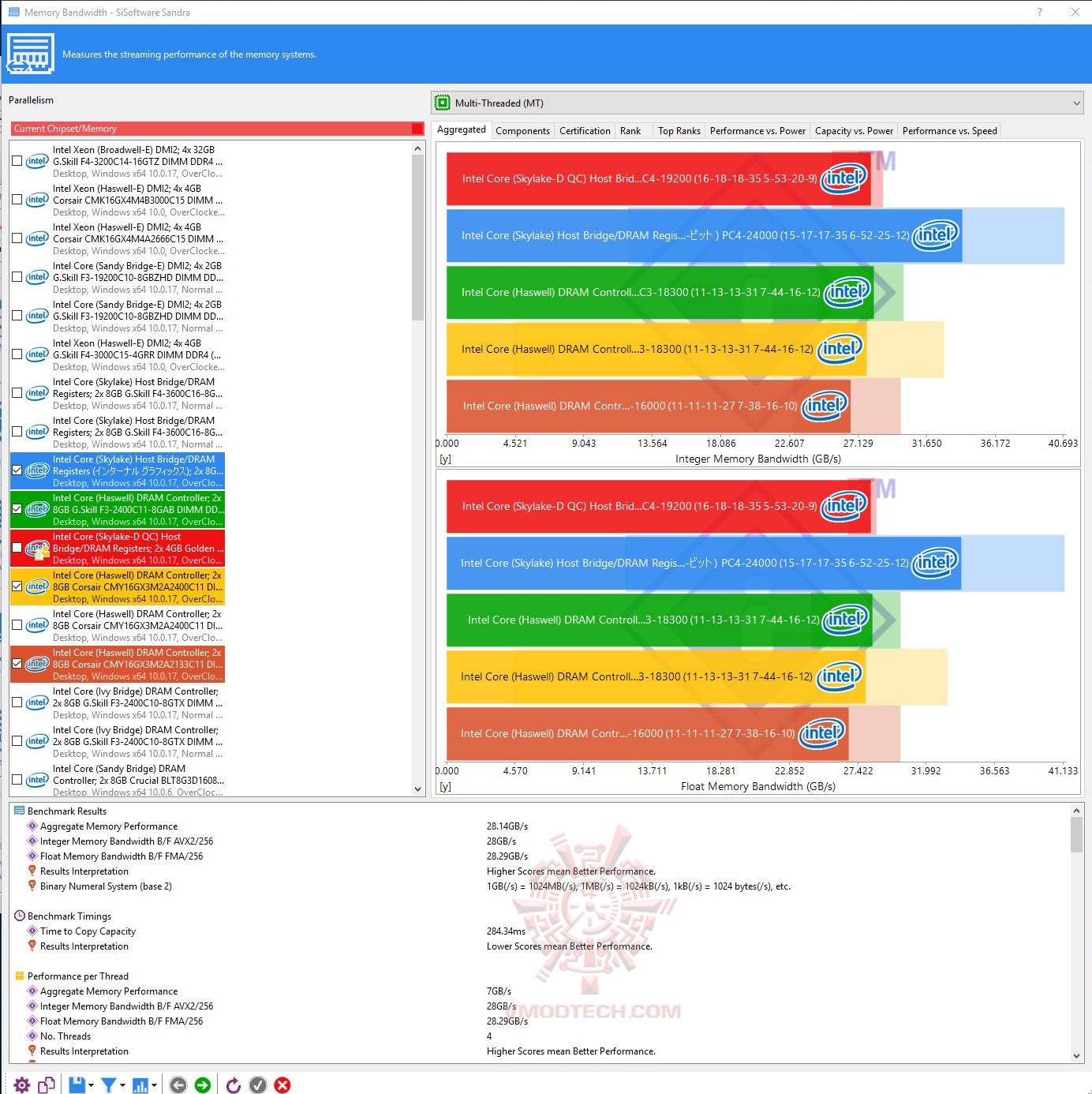This screenshot has width=1092, height=1094.
Task: Click the green Haswell bar in Float chart
Action: click(x=659, y=620)
